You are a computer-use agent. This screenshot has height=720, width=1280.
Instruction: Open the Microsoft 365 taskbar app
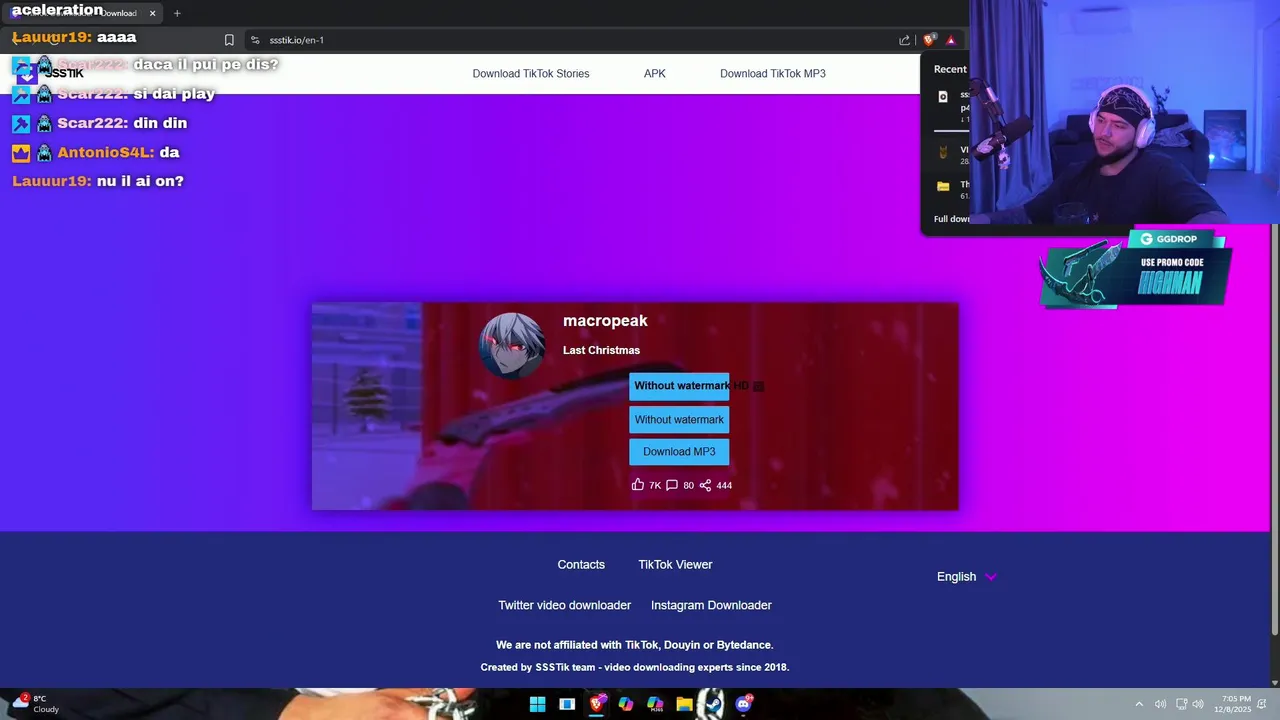(655, 704)
